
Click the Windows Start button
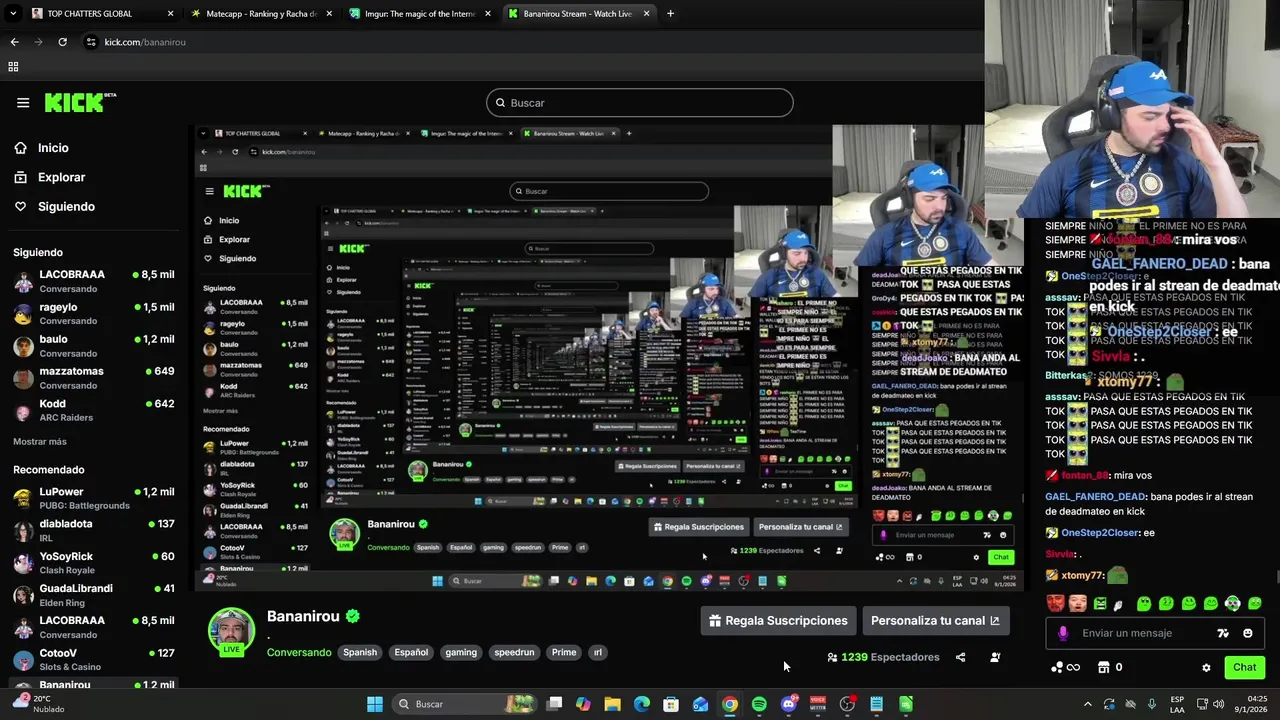click(374, 704)
